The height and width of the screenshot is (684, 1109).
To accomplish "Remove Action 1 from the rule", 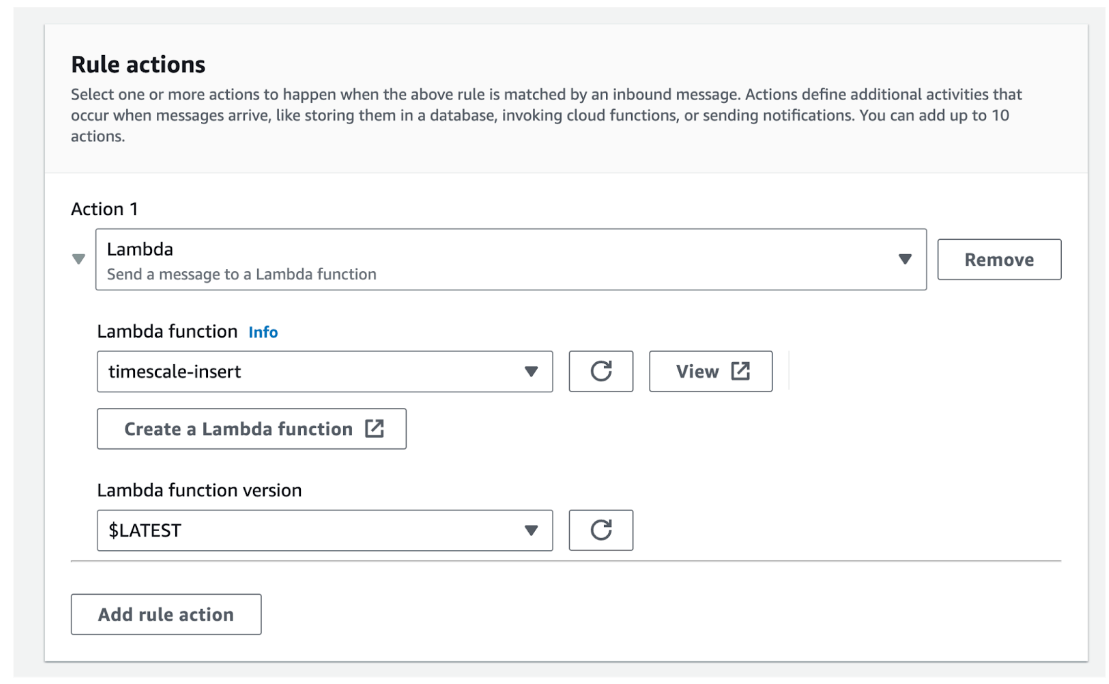I will coord(998,260).
